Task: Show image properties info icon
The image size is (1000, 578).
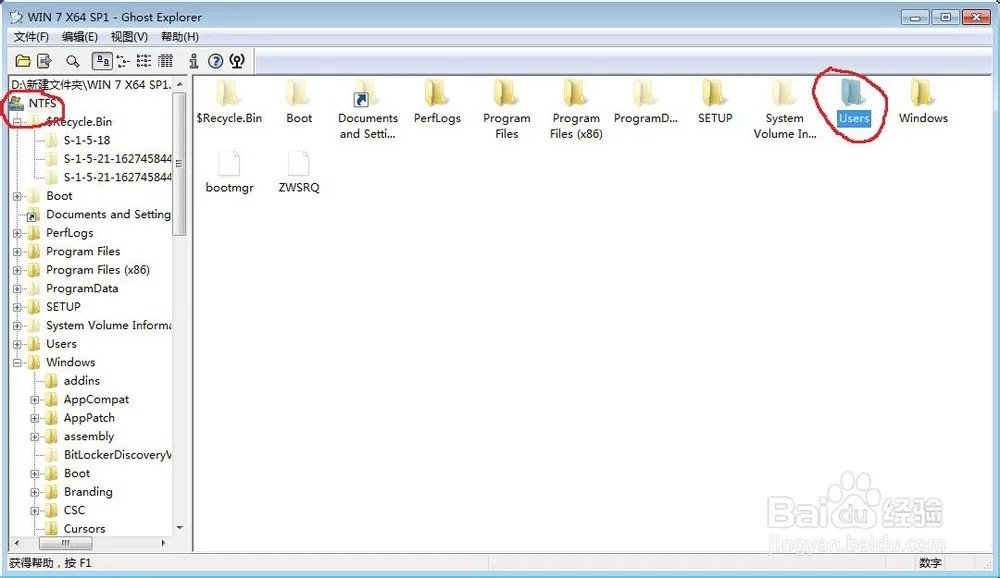Action: point(194,61)
